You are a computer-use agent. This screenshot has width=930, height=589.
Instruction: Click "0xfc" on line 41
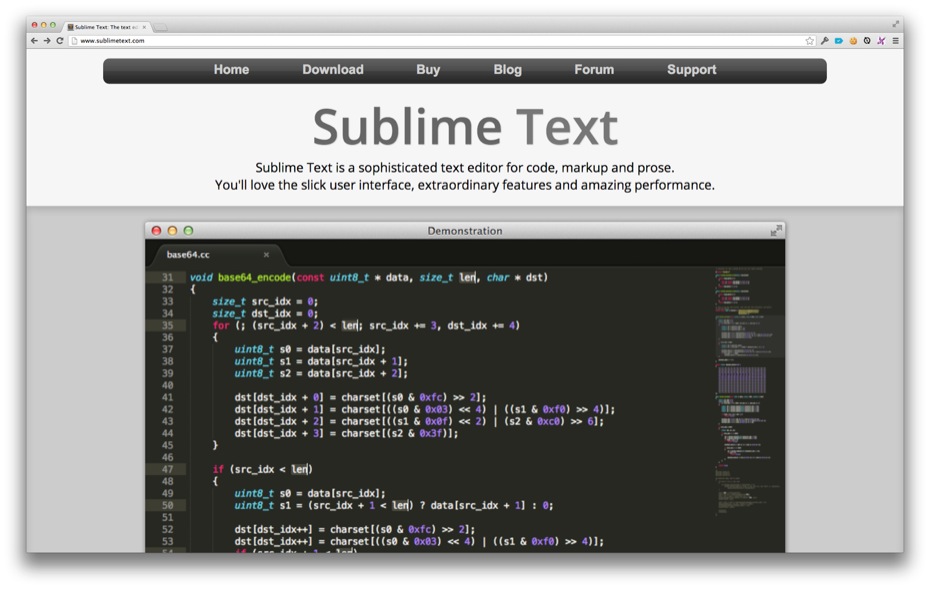[x=431, y=397]
